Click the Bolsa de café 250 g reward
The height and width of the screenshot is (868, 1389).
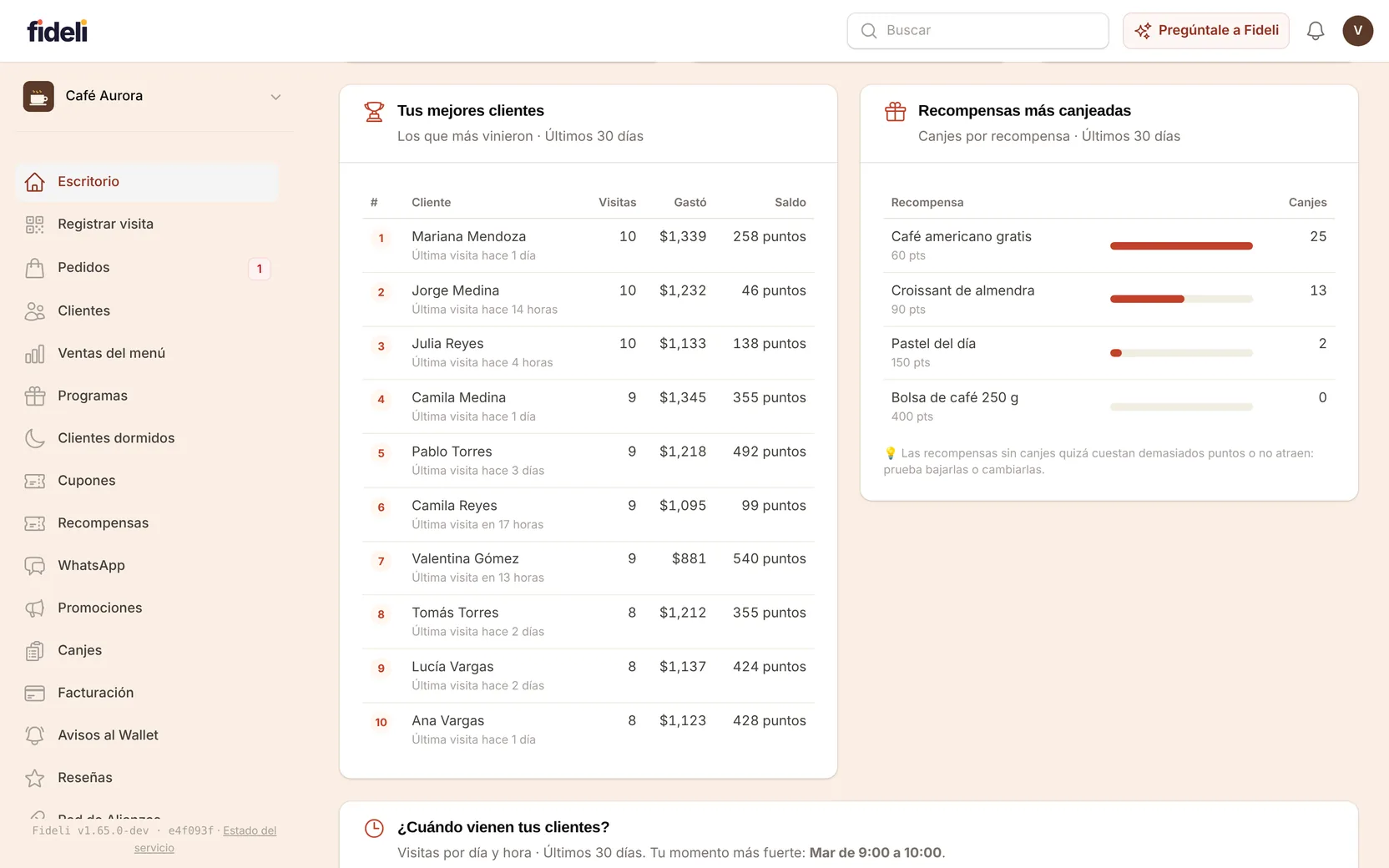point(954,398)
